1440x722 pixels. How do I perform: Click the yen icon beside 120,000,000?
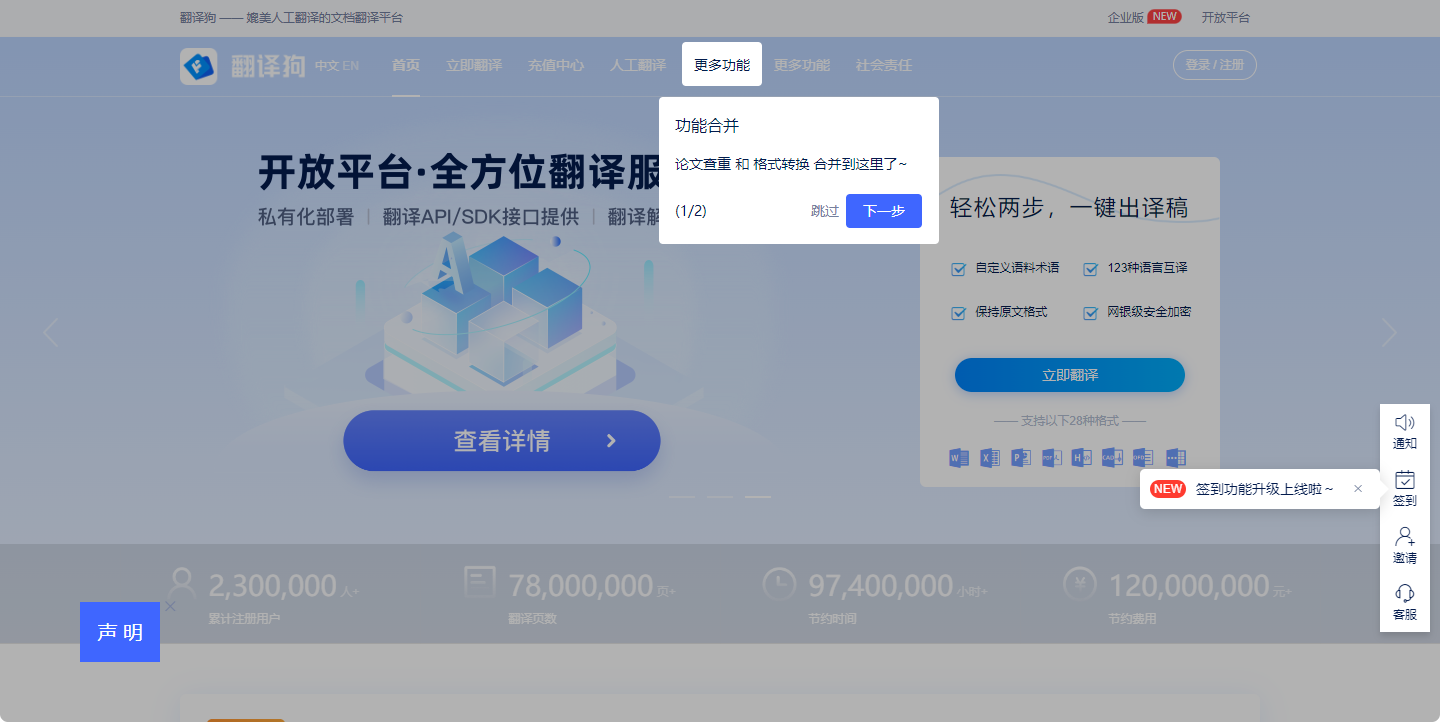point(1081,583)
